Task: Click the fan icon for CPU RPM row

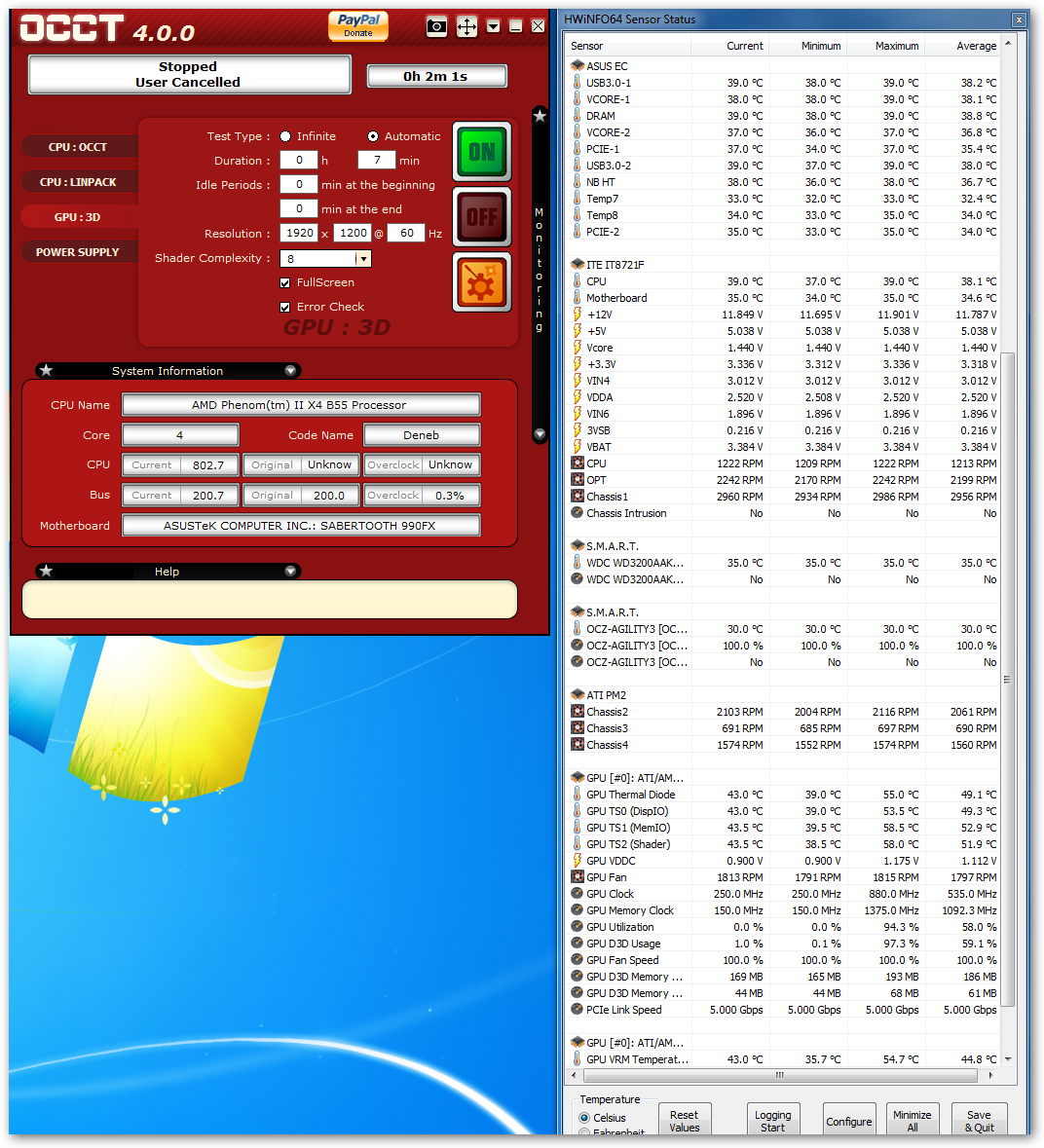Action: (577, 463)
